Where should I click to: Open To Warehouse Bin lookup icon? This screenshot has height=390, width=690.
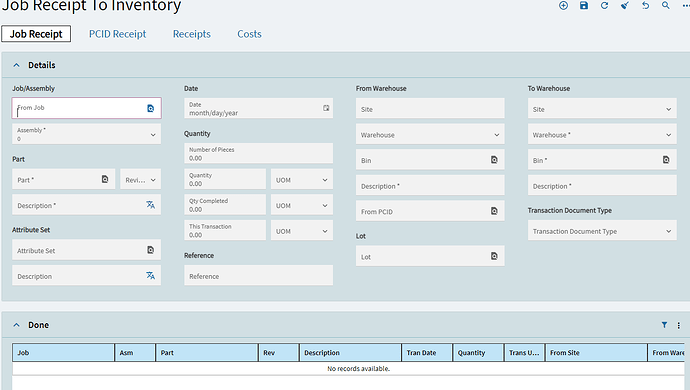[666, 160]
